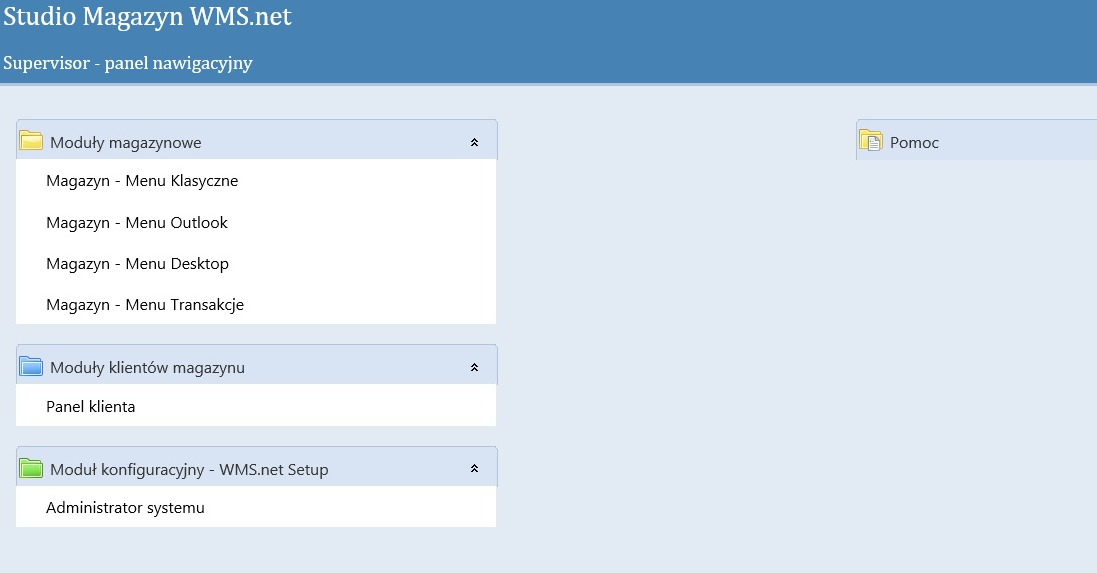1097x573 pixels.
Task: Click the Supervisor - panel nawigacyjny subtitle
Action: [x=127, y=63]
